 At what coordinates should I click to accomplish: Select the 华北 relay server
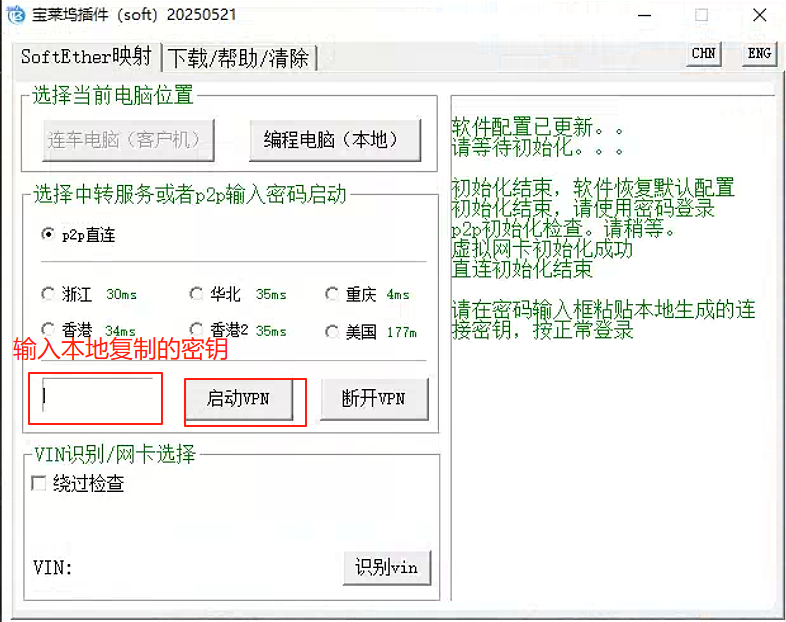196,295
